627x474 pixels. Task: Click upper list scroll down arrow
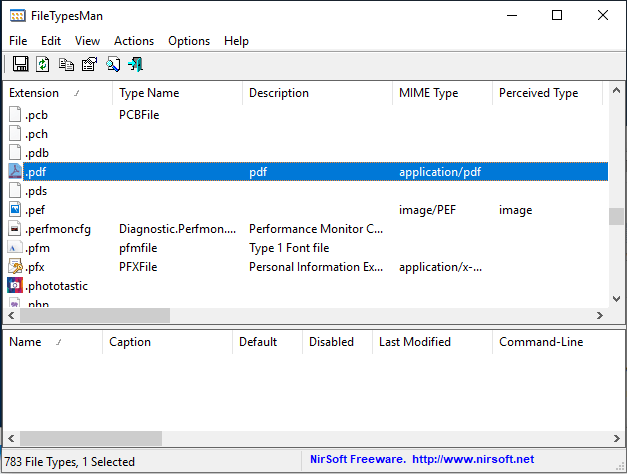(616, 299)
